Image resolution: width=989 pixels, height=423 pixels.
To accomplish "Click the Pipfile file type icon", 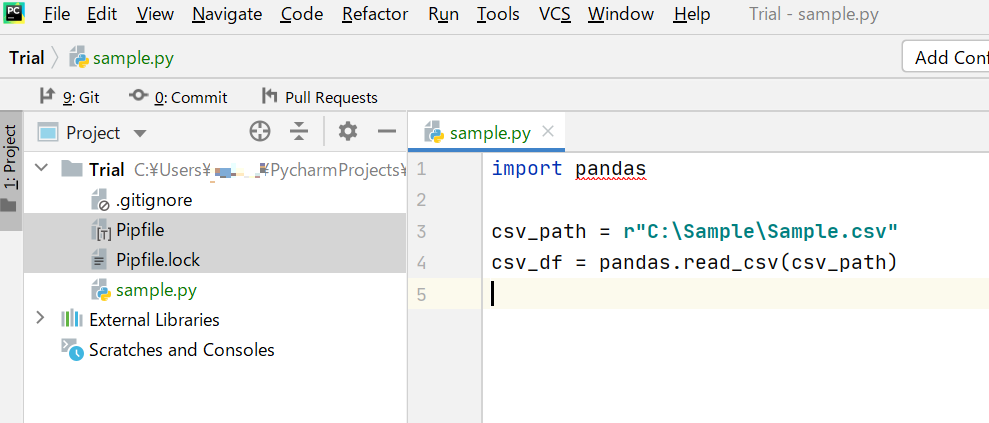I will 101,231.
